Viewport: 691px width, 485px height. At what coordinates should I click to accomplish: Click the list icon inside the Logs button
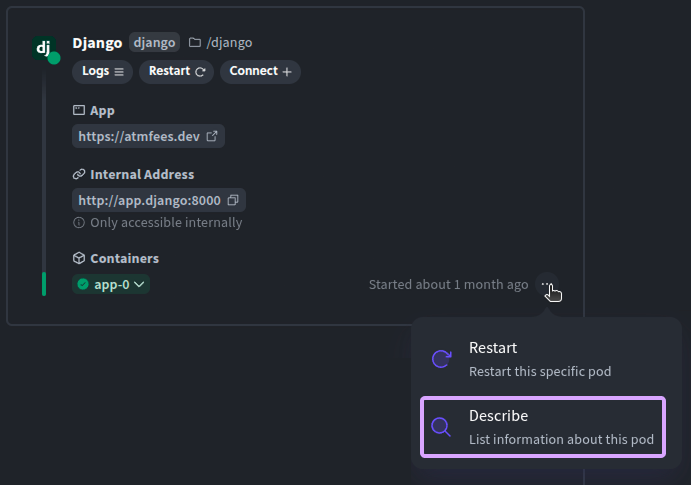tap(119, 72)
